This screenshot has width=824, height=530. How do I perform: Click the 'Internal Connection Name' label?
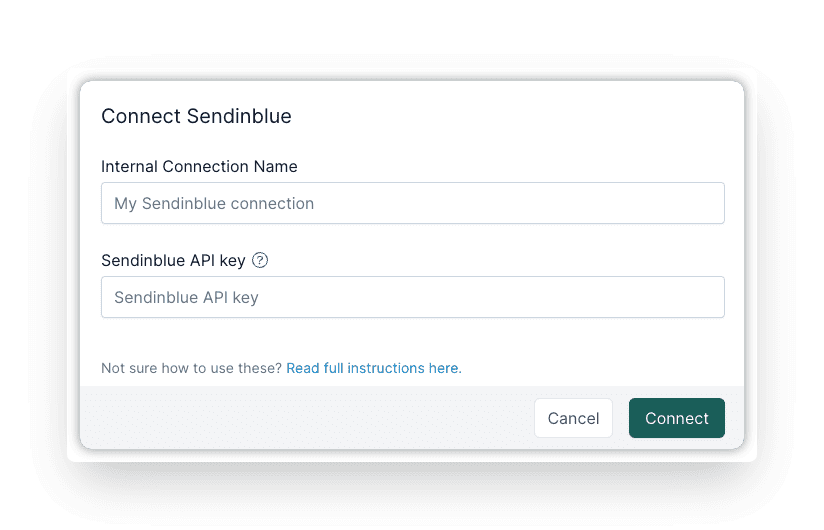tap(199, 167)
